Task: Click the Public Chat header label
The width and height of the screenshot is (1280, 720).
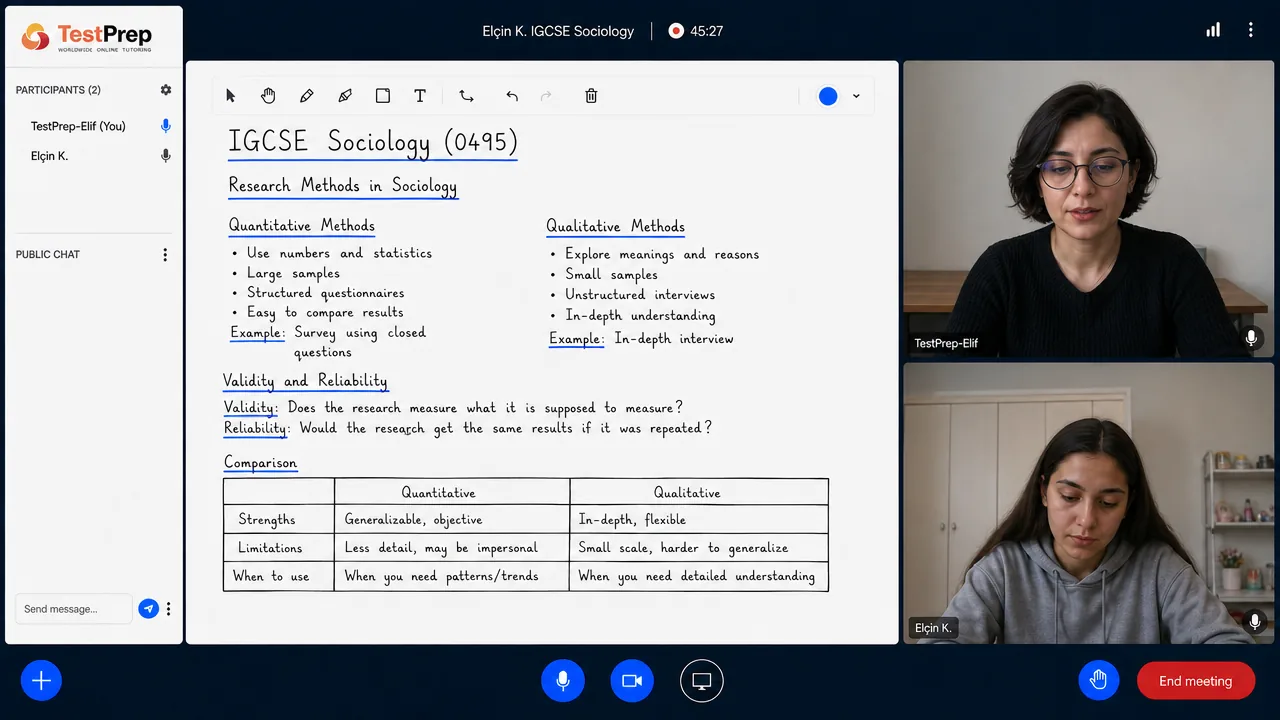Action: (x=48, y=255)
